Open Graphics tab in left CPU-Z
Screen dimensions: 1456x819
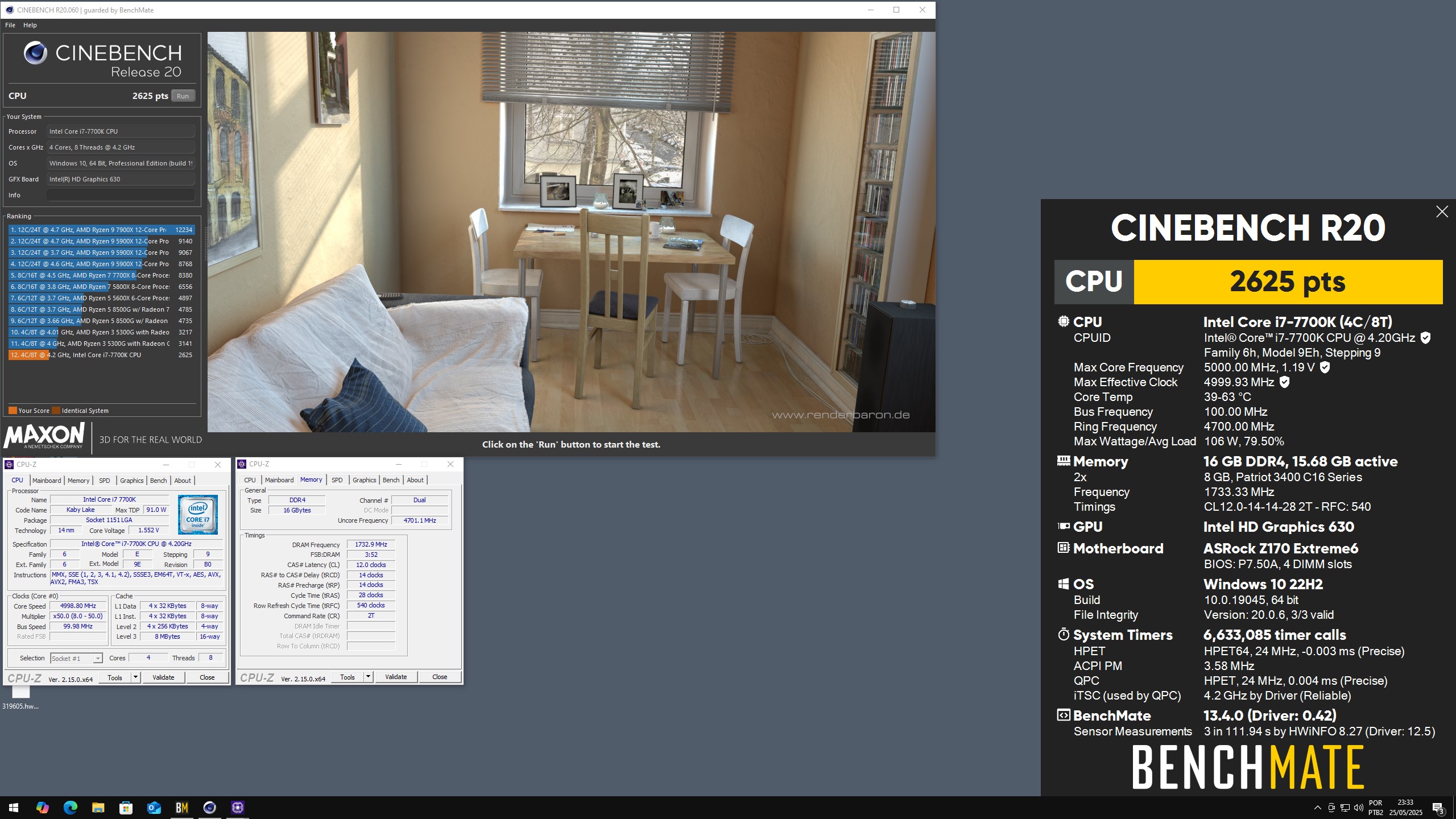click(x=132, y=481)
